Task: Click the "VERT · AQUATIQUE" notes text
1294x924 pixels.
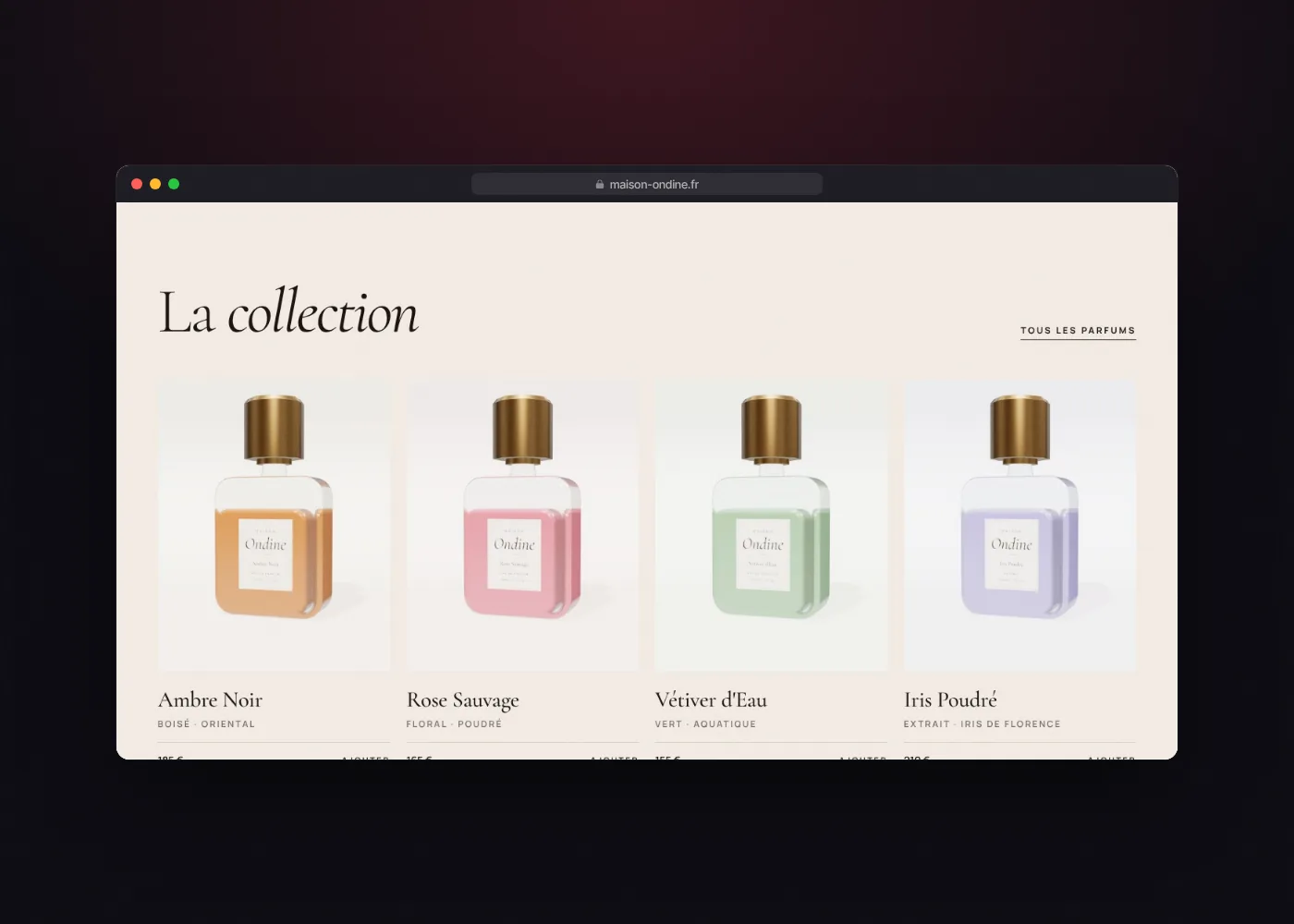Action: tap(705, 724)
